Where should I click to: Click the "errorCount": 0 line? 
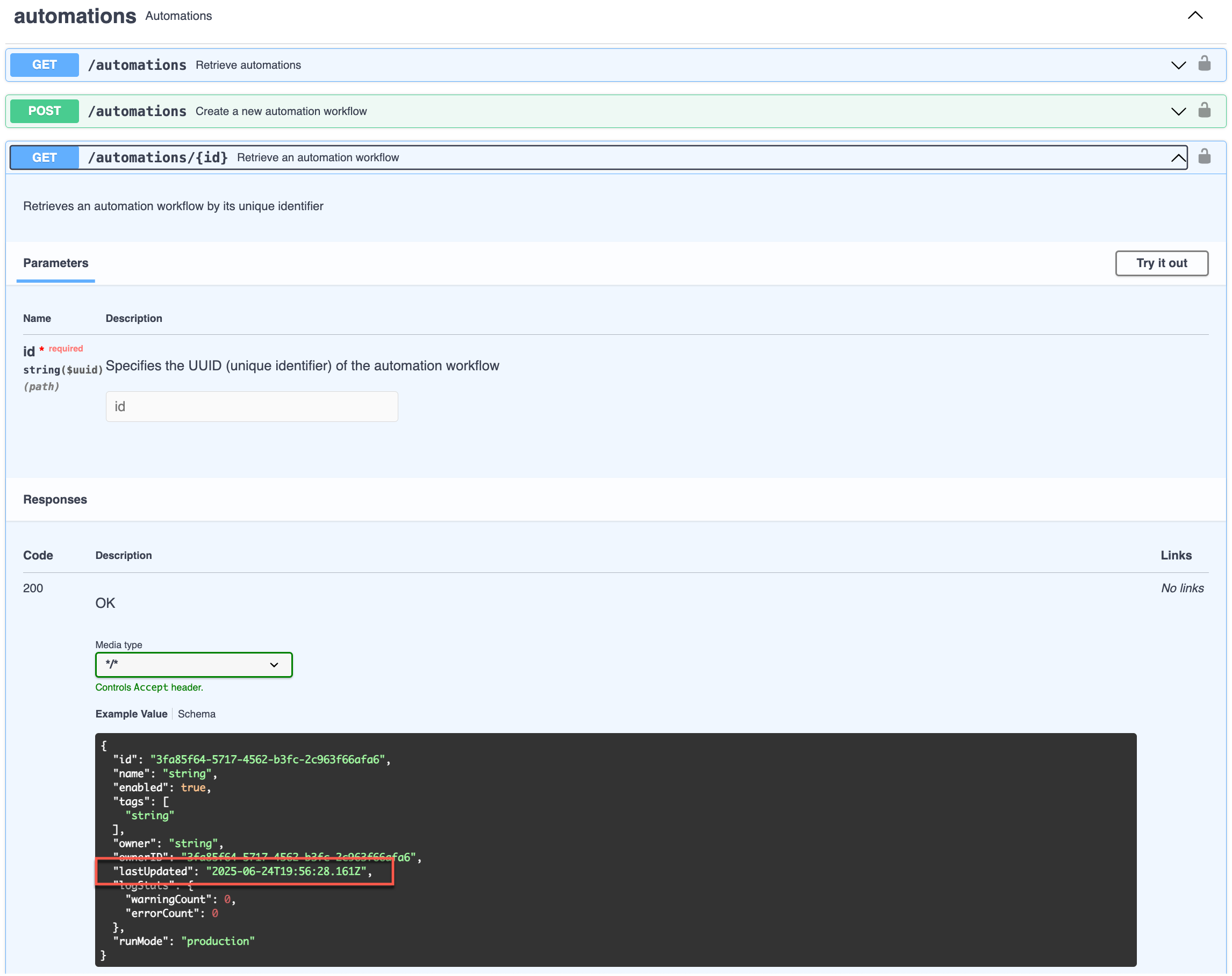point(172,913)
